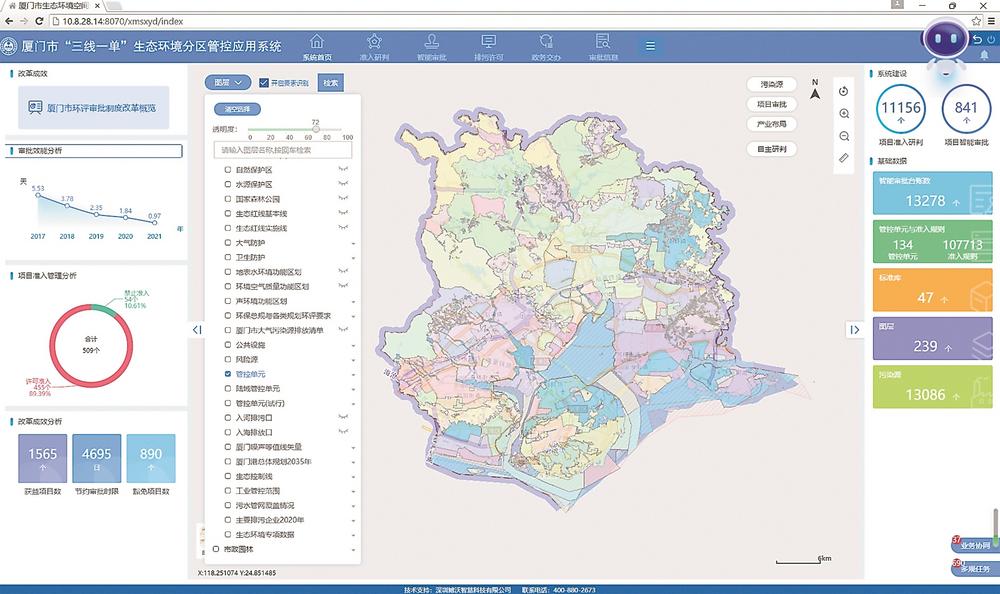Click the map zoom-out magnifier icon
This screenshot has height=594, width=1000.
[844, 136]
